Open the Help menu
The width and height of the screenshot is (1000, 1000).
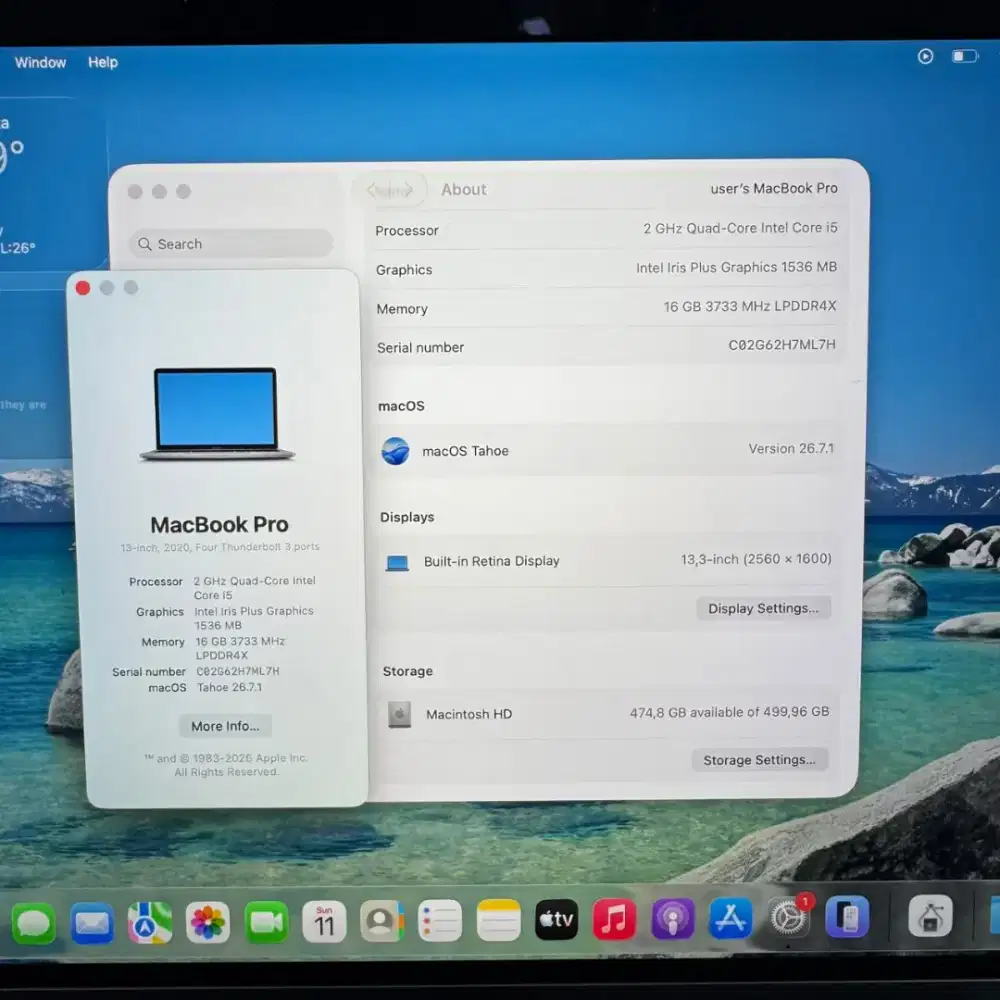103,62
